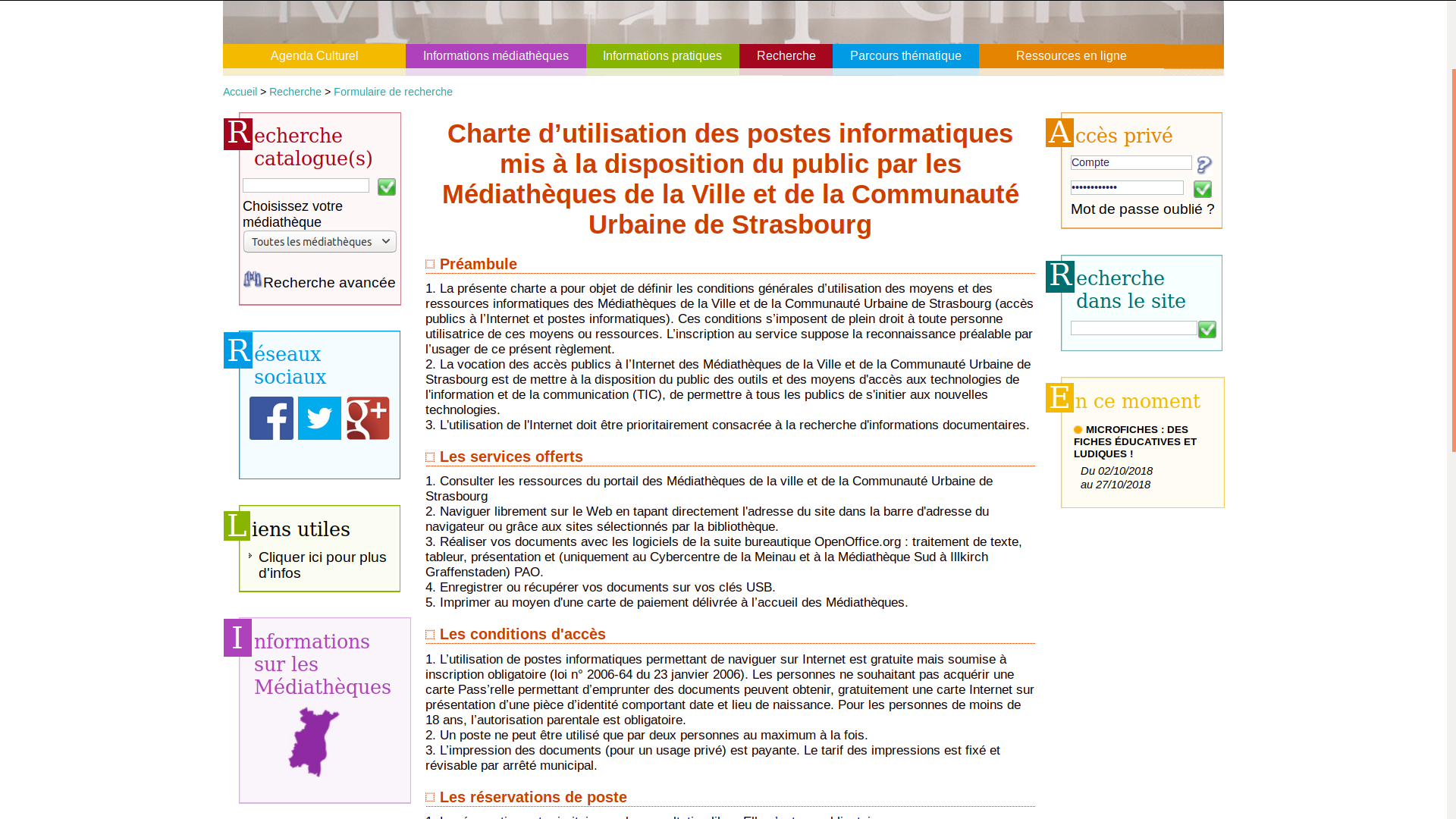Click the Informations sur les Médiathèques title
The width and height of the screenshot is (1456, 819).
[x=322, y=664]
